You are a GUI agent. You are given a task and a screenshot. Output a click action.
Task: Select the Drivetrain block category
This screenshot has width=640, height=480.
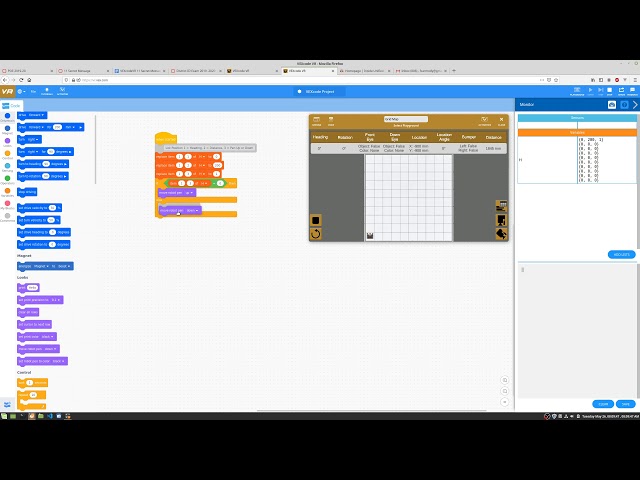click(7, 118)
